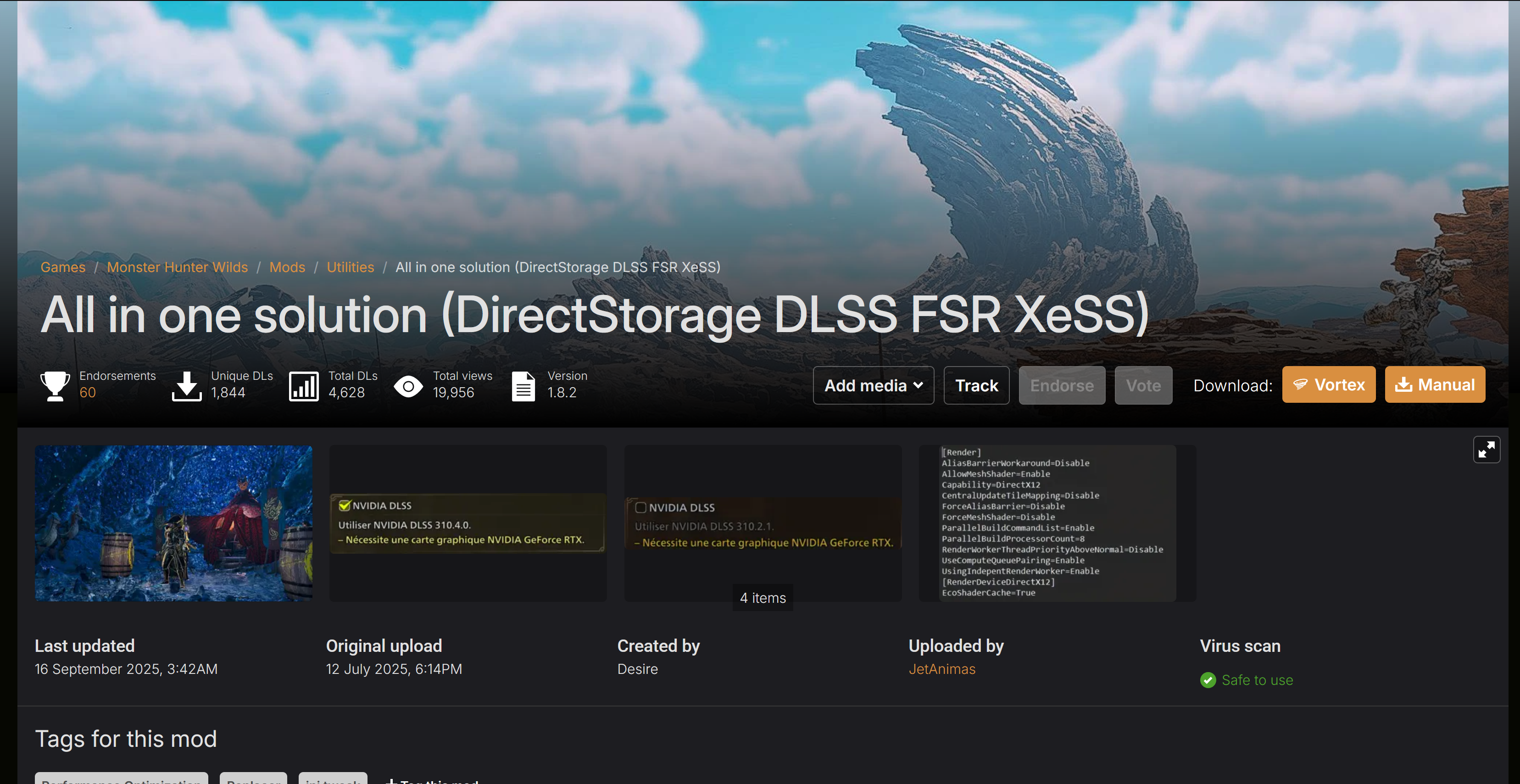
Task: Click the creator name 'Desire'
Action: point(637,669)
